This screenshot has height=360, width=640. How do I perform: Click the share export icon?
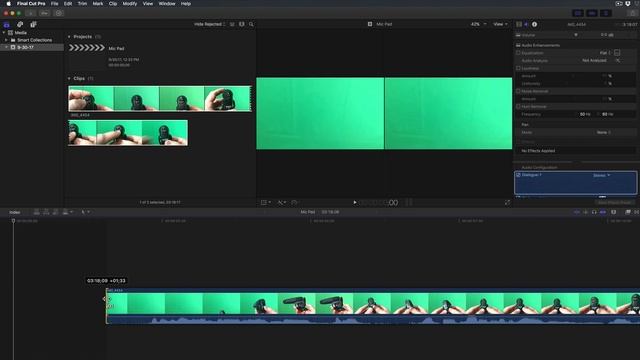click(x=634, y=13)
